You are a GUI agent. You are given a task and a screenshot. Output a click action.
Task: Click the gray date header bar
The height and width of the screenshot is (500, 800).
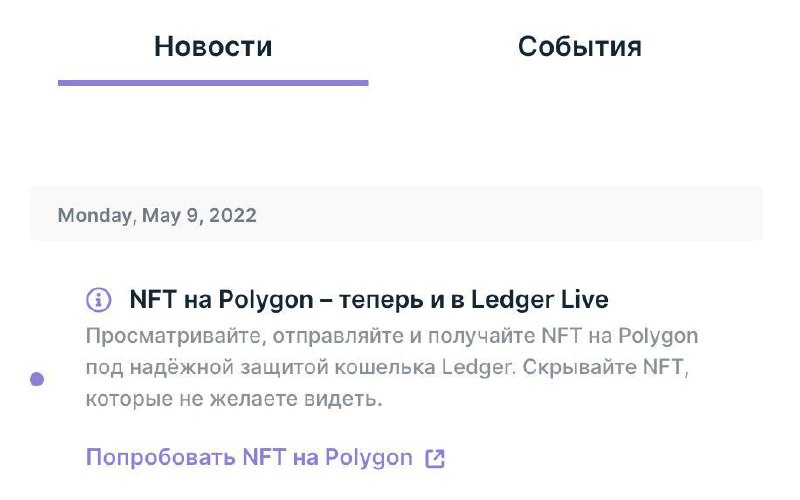click(500, 214)
